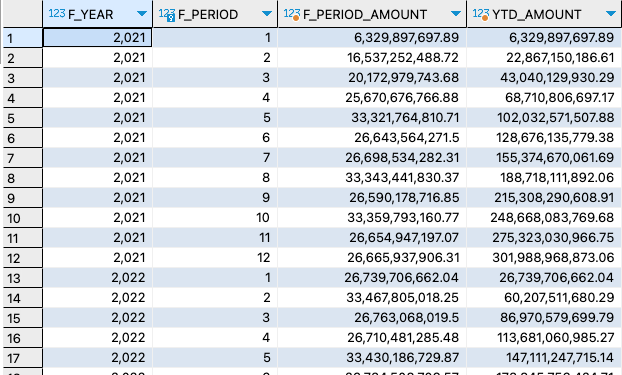Open the F_YEAR column filter dropdown

click(142, 14)
